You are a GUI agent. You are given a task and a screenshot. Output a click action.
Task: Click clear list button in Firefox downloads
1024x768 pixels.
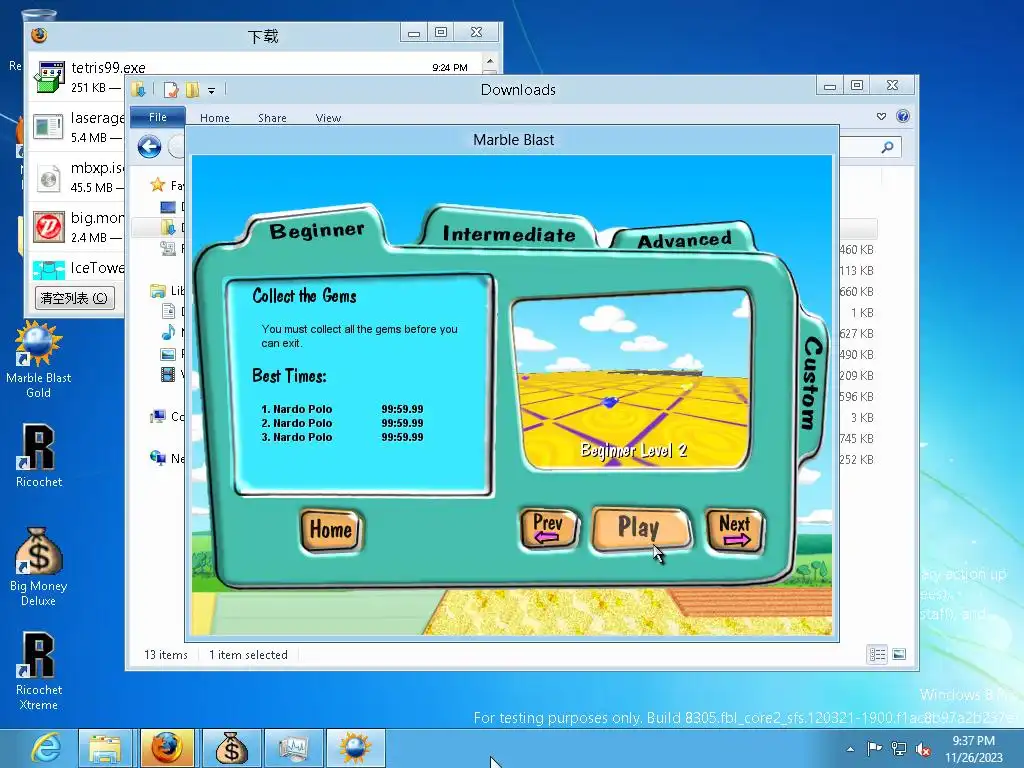point(74,298)
